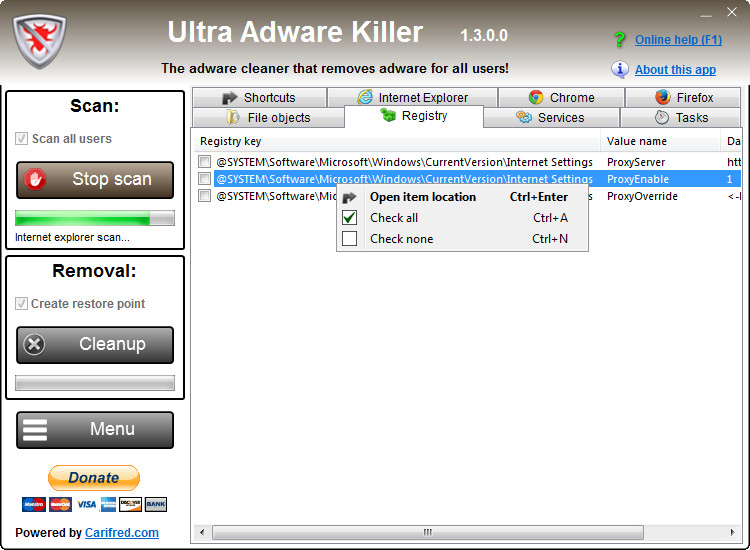
Task: Click the Shortcuts tab arrow icon
Action: pos(230,98)
